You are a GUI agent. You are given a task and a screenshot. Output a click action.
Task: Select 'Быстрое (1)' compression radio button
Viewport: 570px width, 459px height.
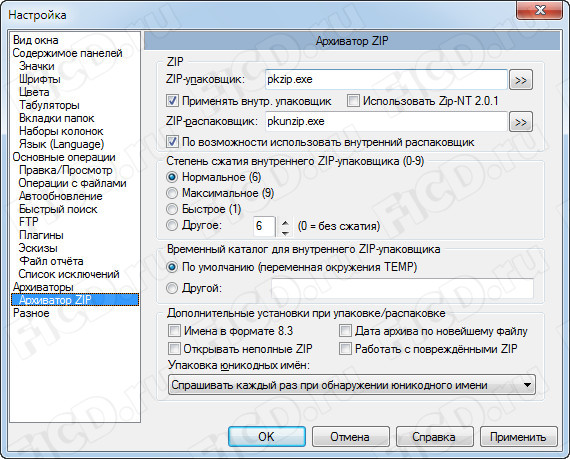tap(172, 209)
